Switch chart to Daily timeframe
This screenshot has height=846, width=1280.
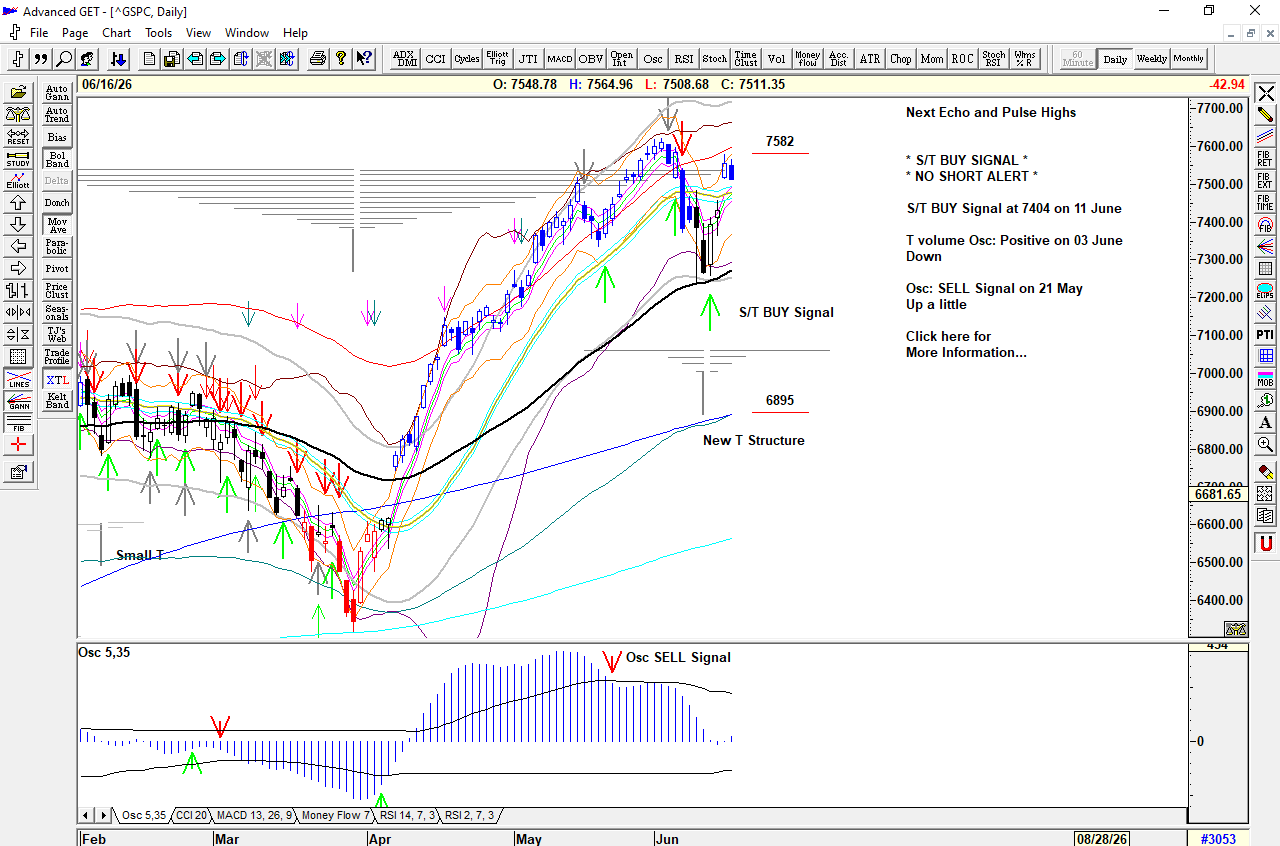coord(1115,59)
